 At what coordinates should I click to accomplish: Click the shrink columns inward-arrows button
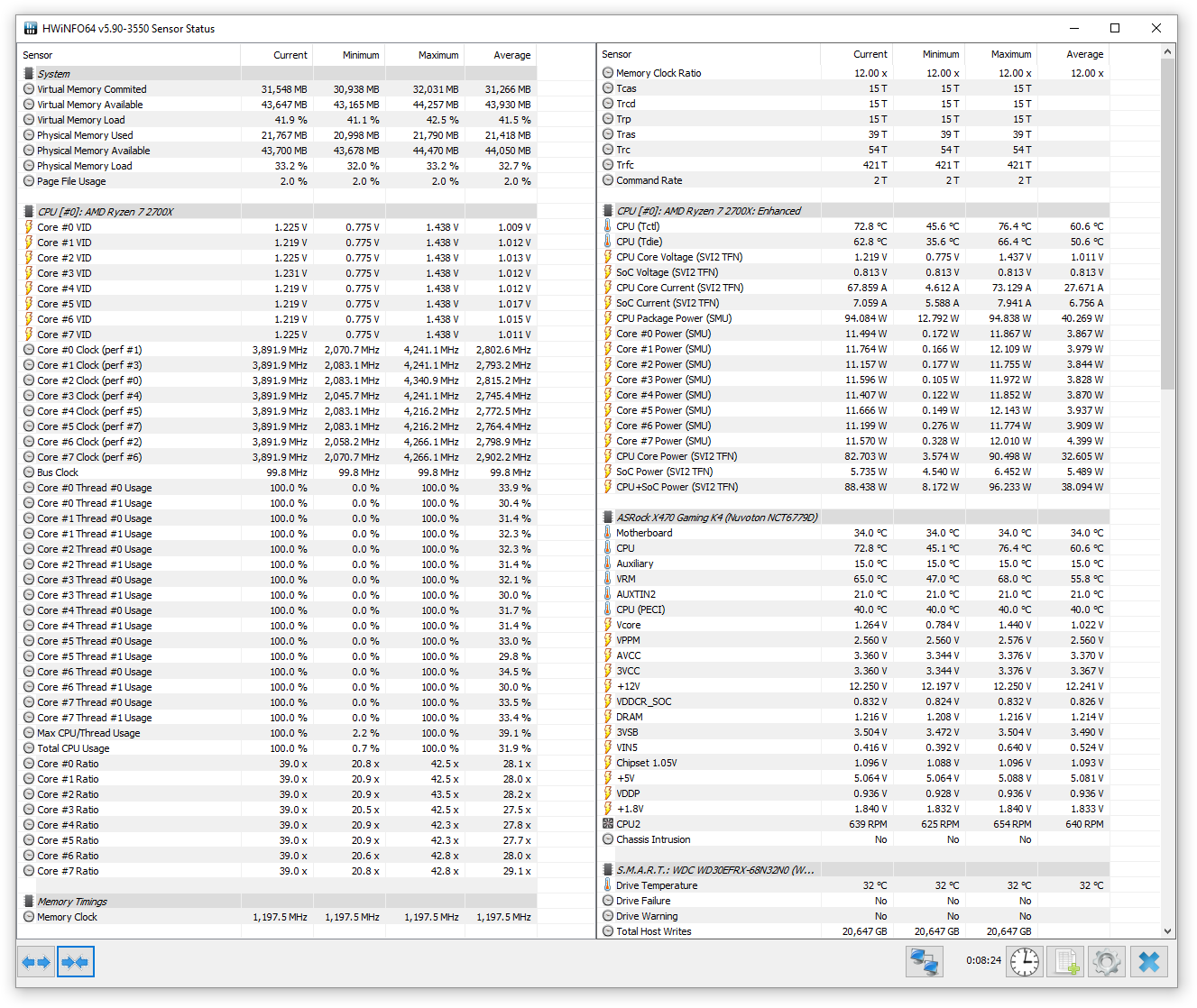[x=76, y=962]
